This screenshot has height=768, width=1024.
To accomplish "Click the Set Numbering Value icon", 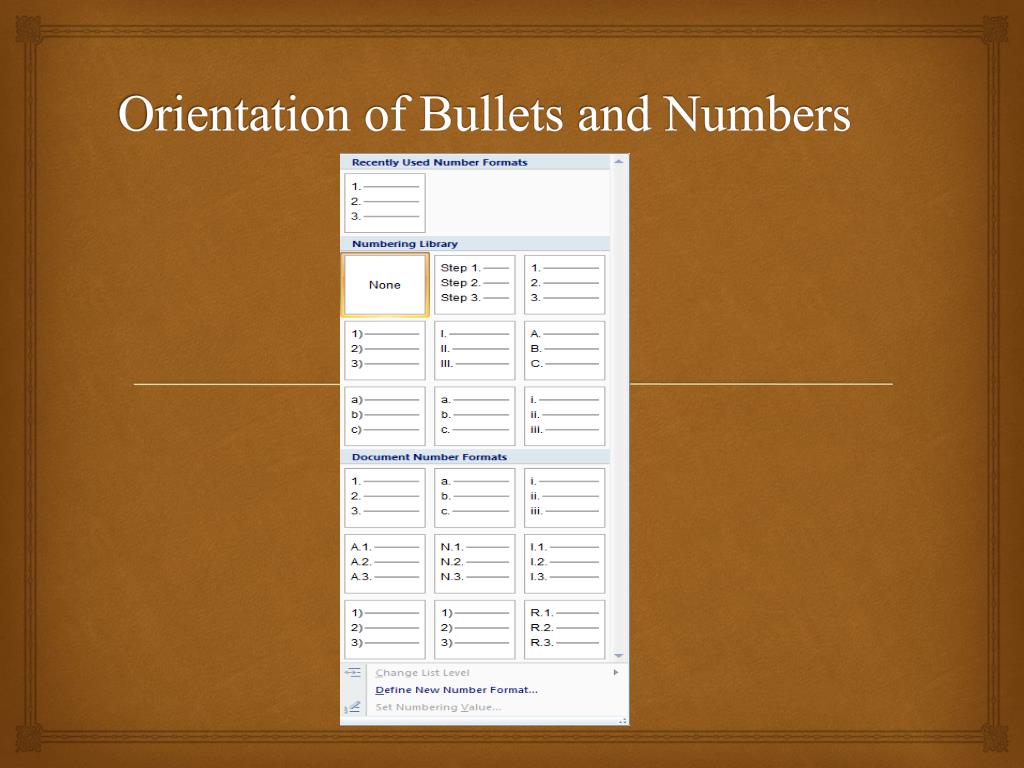I will point(353,707).
